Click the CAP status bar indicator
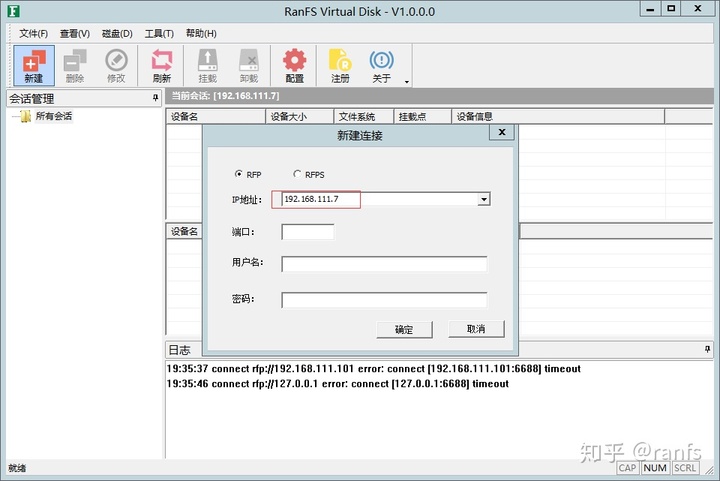 (x=627, y=468)
